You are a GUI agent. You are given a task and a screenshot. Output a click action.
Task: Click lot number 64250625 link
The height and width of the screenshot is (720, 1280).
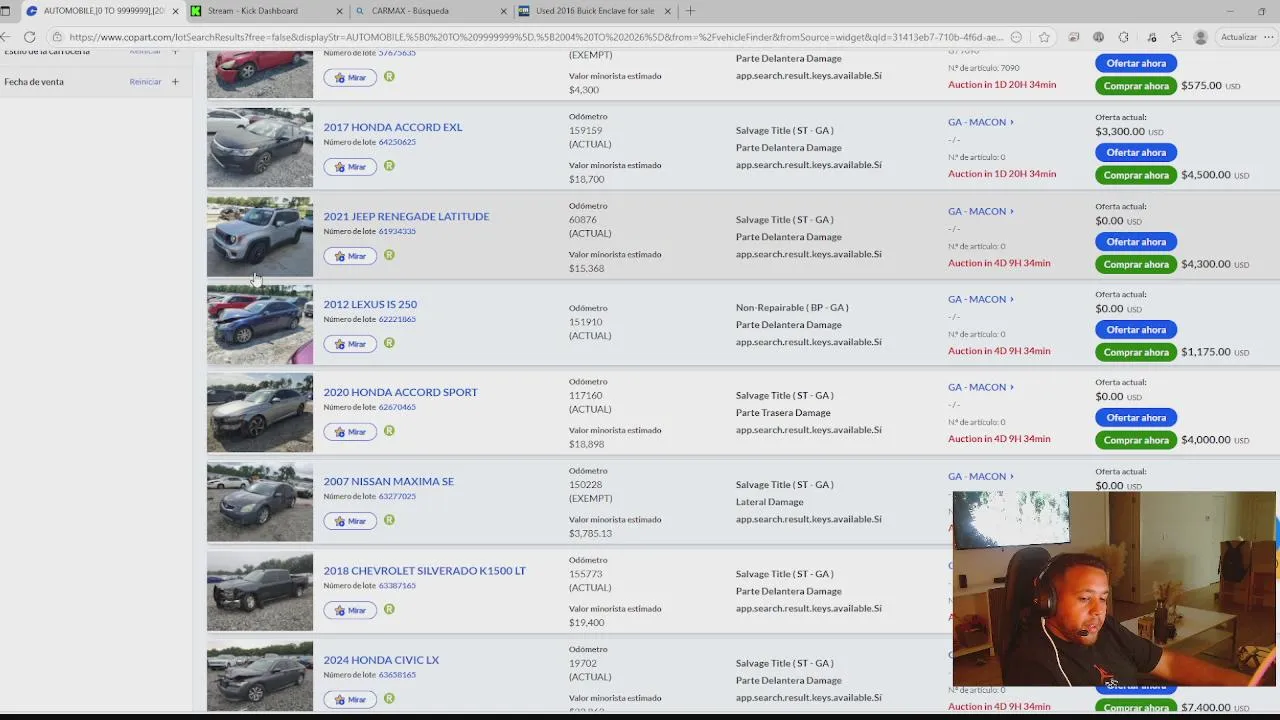pyautogui.click(x=397, y=142)
